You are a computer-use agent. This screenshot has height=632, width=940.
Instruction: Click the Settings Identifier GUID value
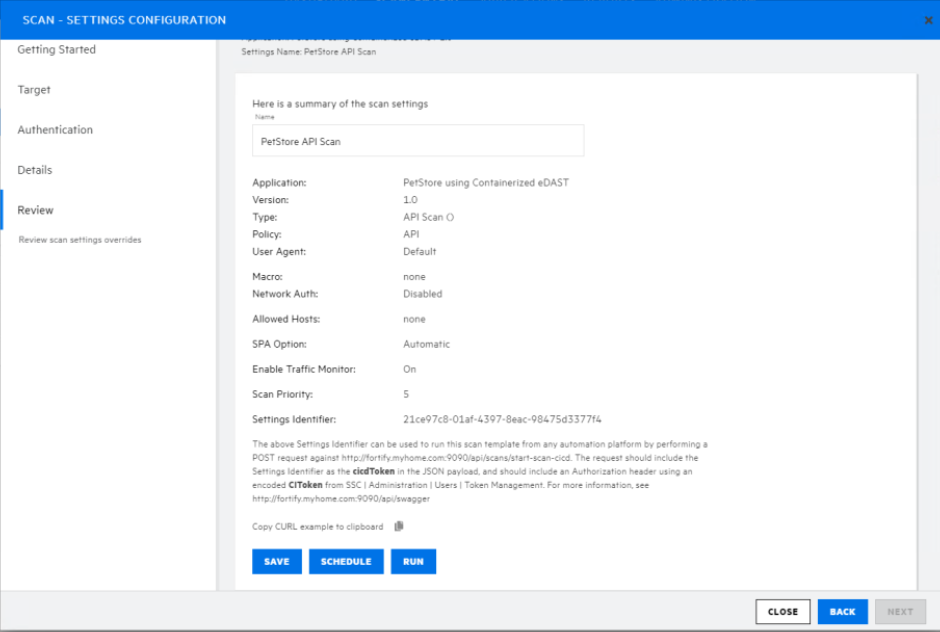coord(502,419)
